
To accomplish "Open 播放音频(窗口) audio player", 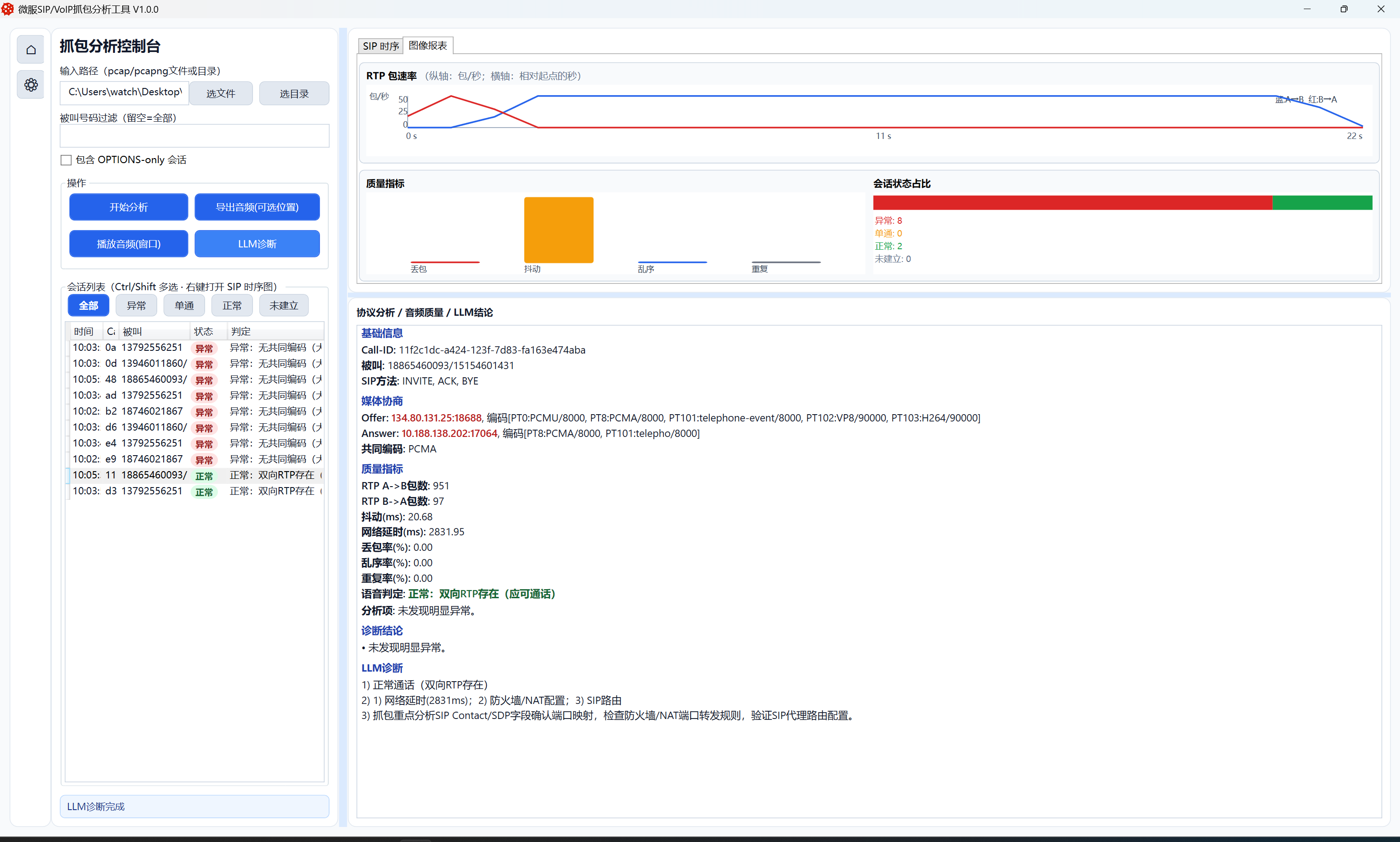I will [128, 244].
